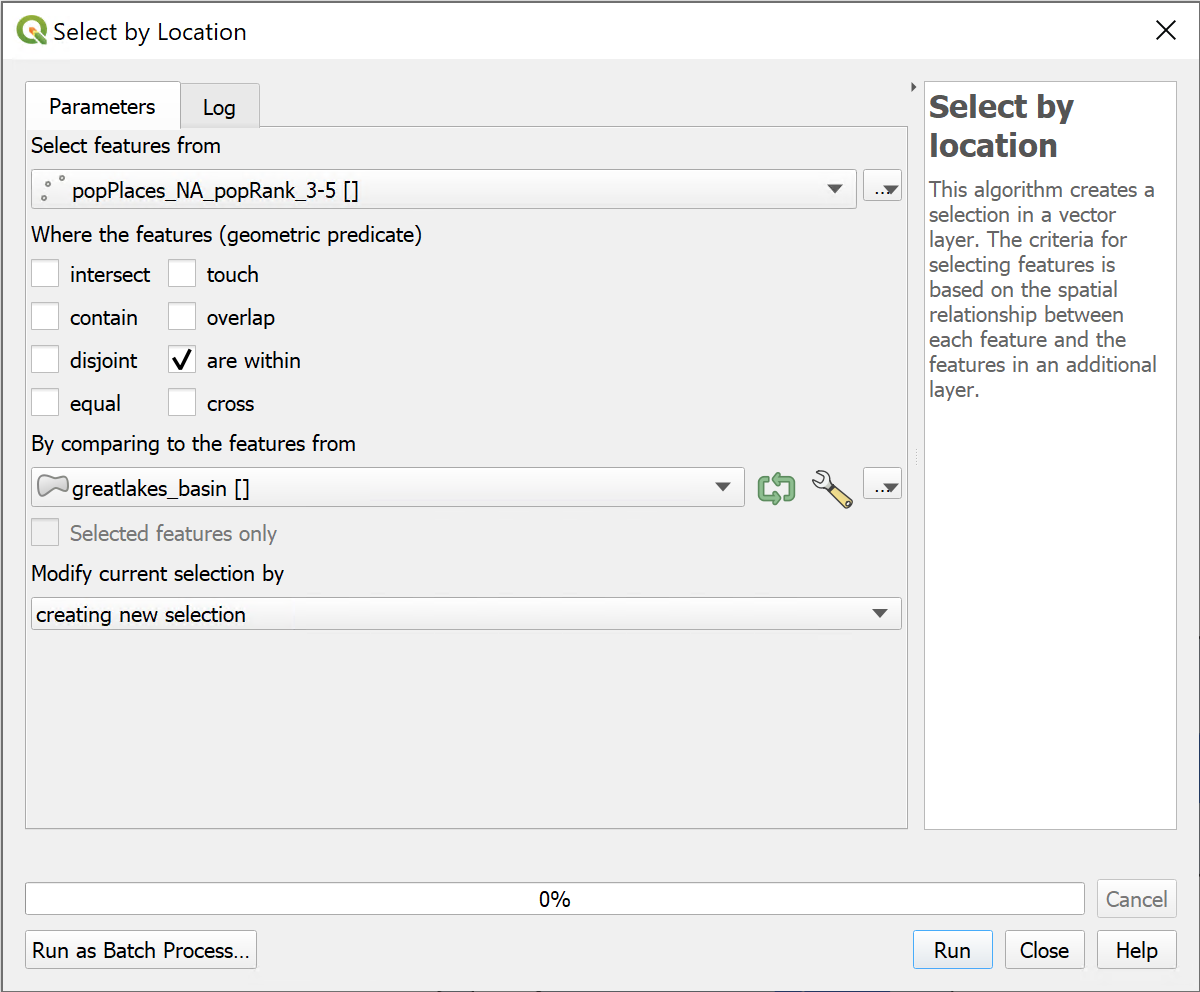Viewport: 1200px width, 992px height.
Task: Open the Select features from dropdown
Action: pos(443,189)
